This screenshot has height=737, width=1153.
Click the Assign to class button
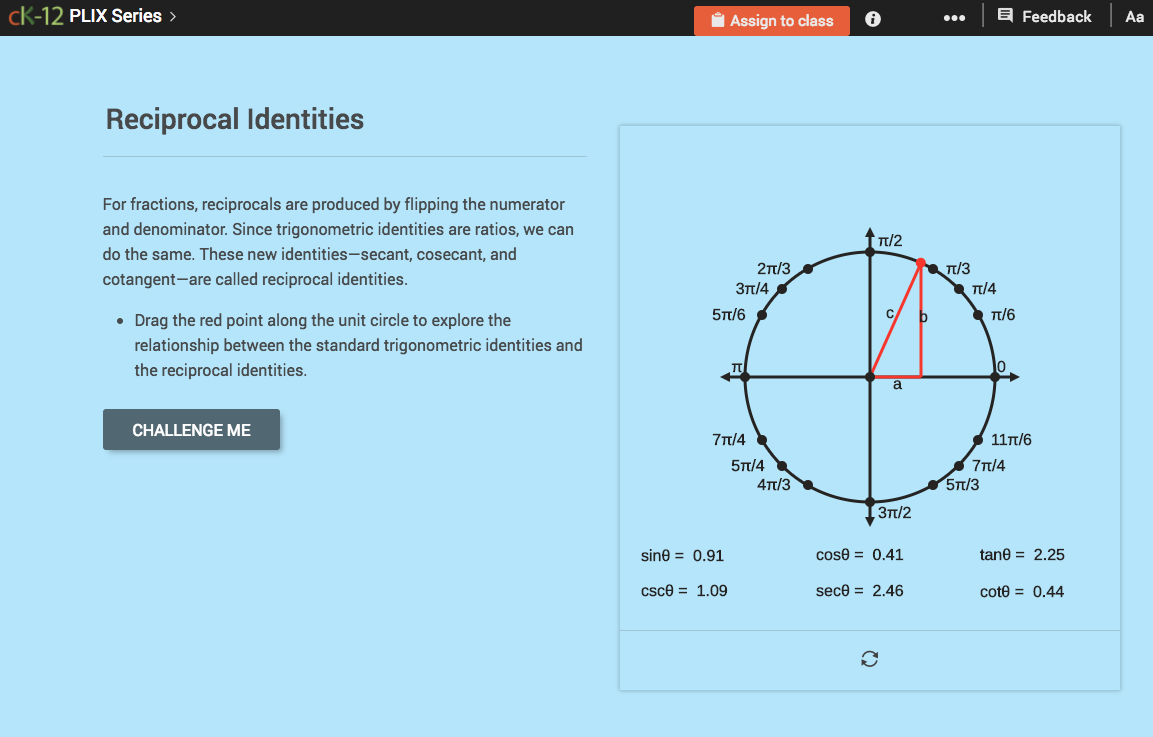[771, 20]
